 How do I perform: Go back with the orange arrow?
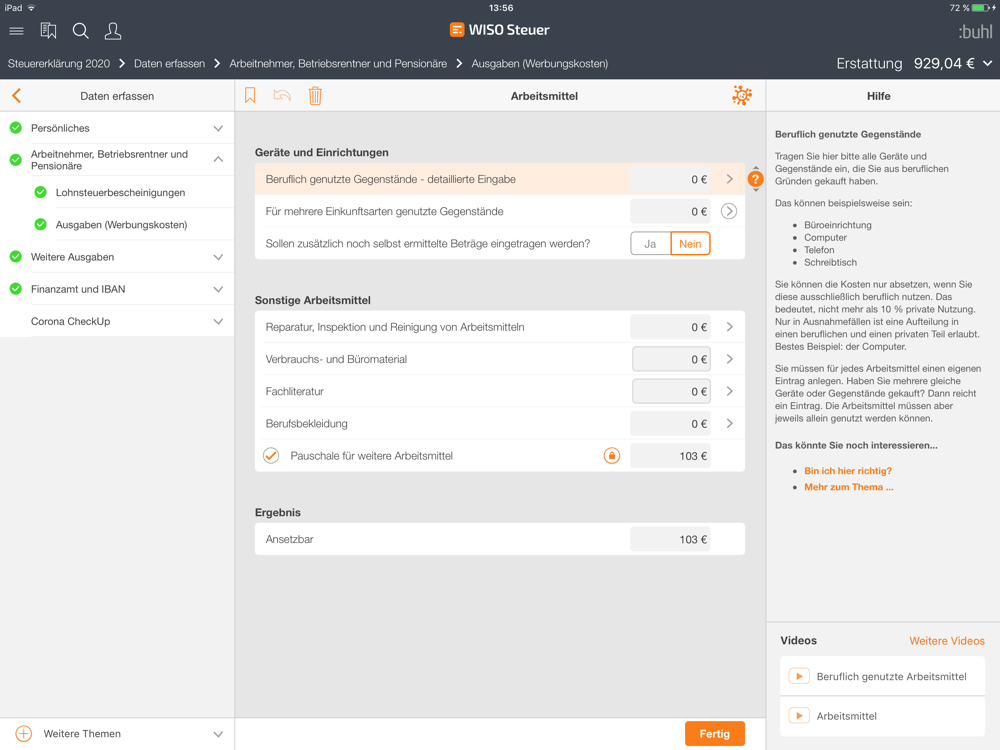(x=17, y=96)
